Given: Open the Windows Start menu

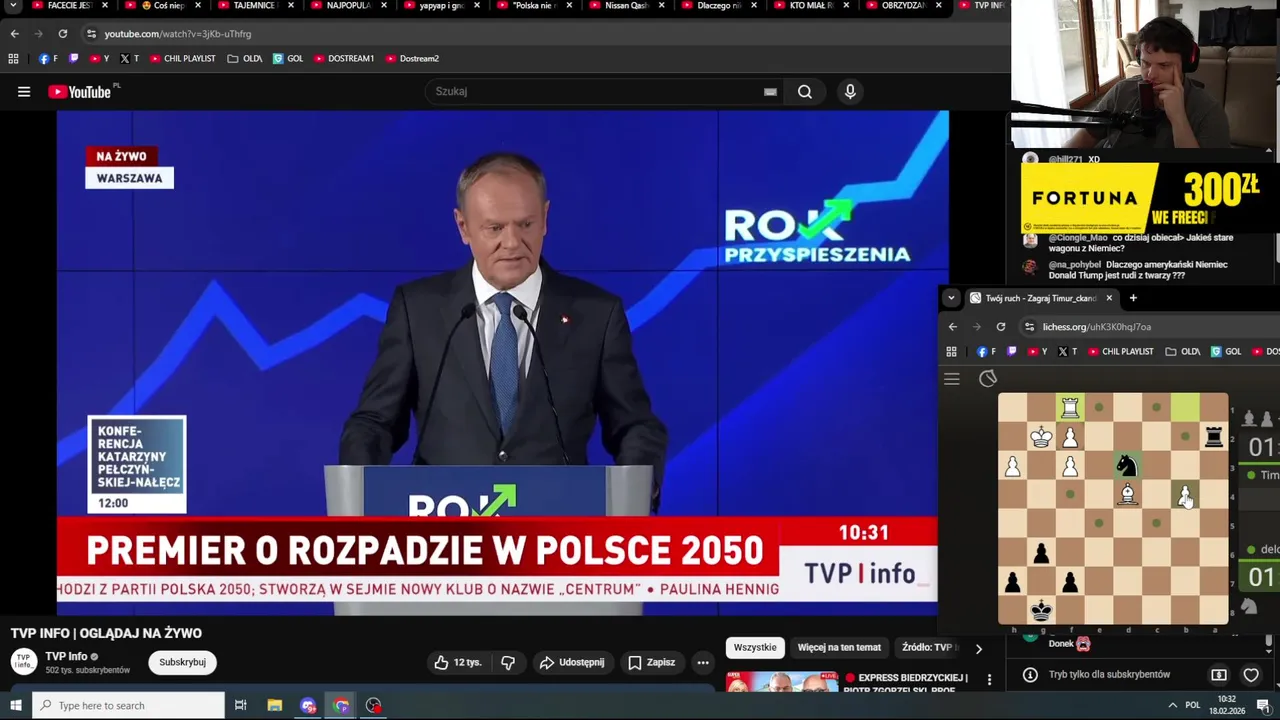Looking at the screenshot, I should coord(16,706).
